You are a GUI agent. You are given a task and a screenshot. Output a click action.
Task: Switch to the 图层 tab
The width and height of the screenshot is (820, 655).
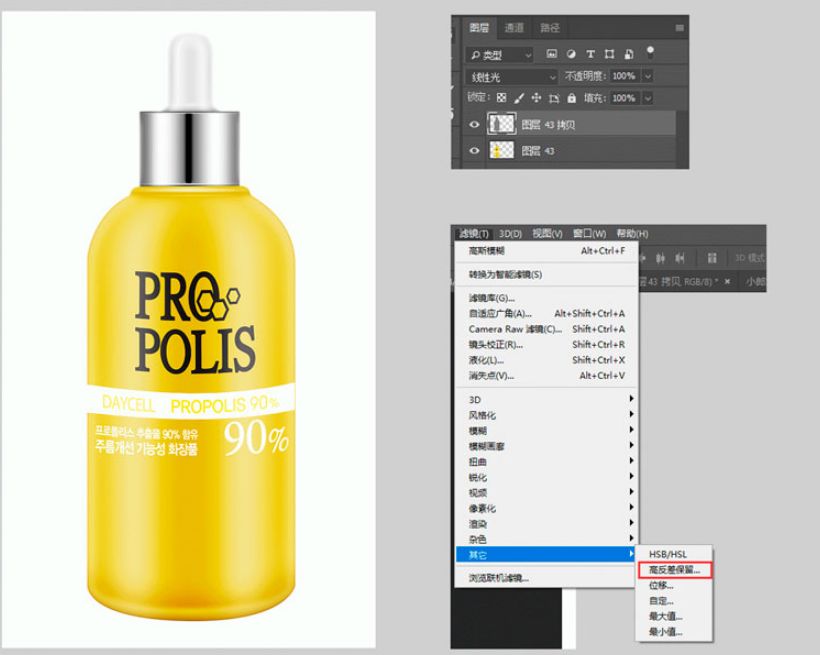tap(479, 28)
